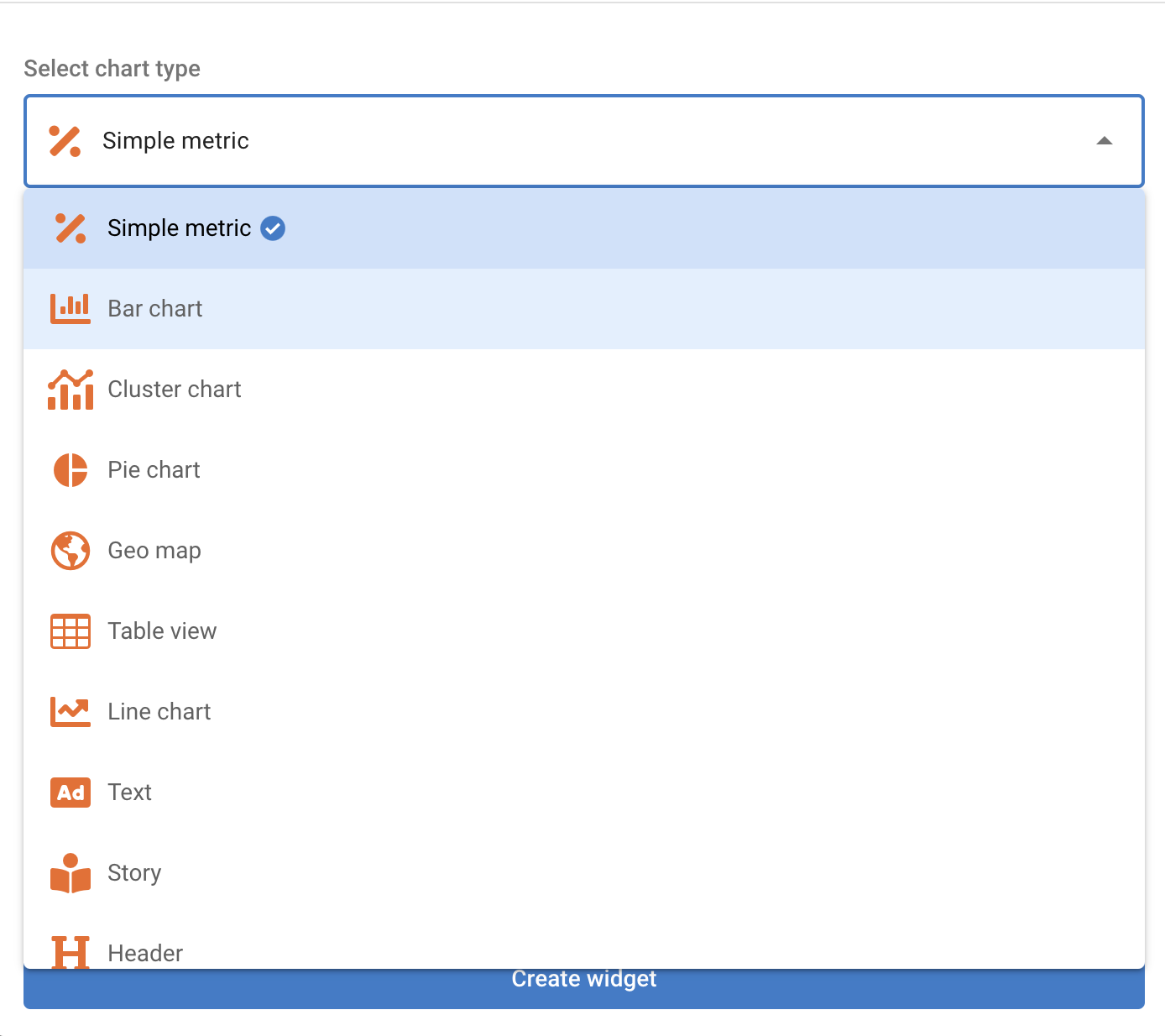Choose the Text widget type
Screen dimensions: 1165x1036
pos(584,793)
